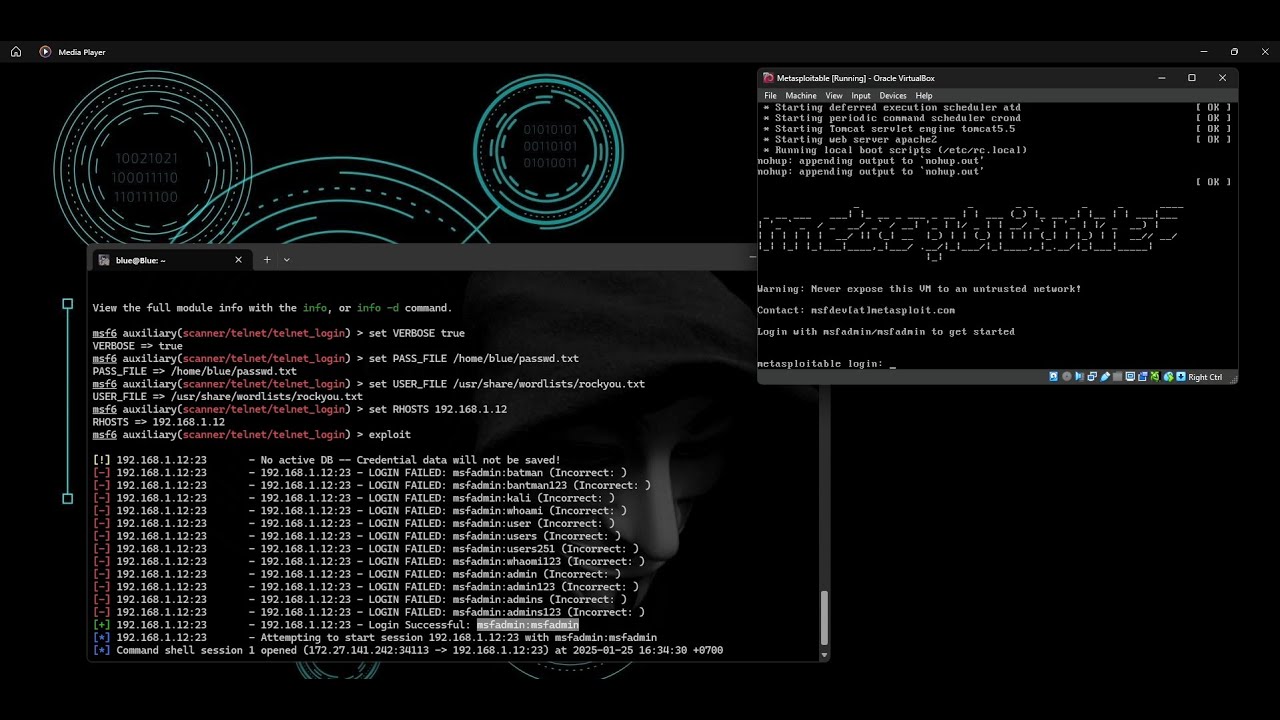Click the 'exploit' command line
Screen dimensions: 1280x720
coord(251,435)
